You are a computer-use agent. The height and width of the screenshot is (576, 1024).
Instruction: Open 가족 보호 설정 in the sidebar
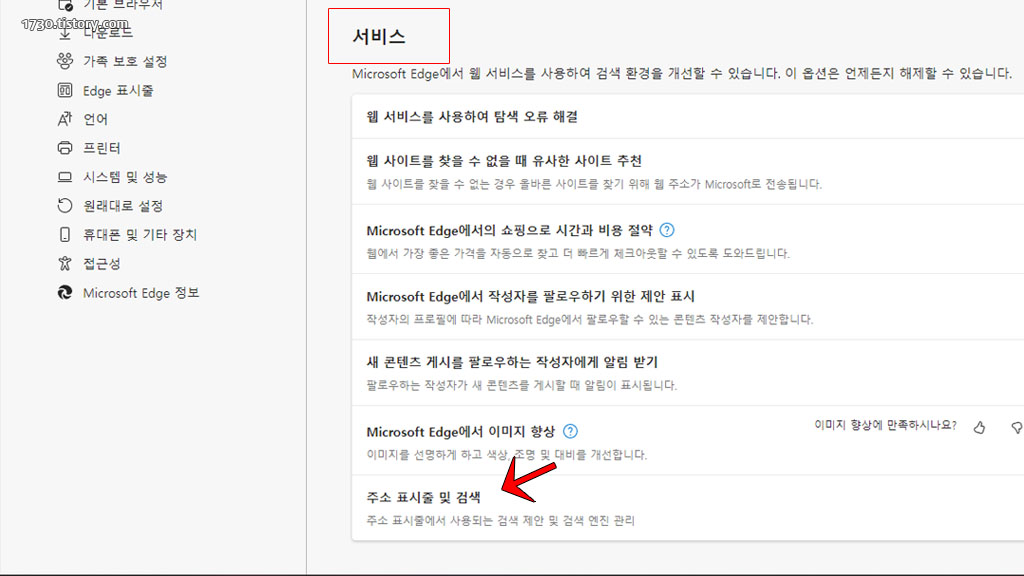[125, 61]
